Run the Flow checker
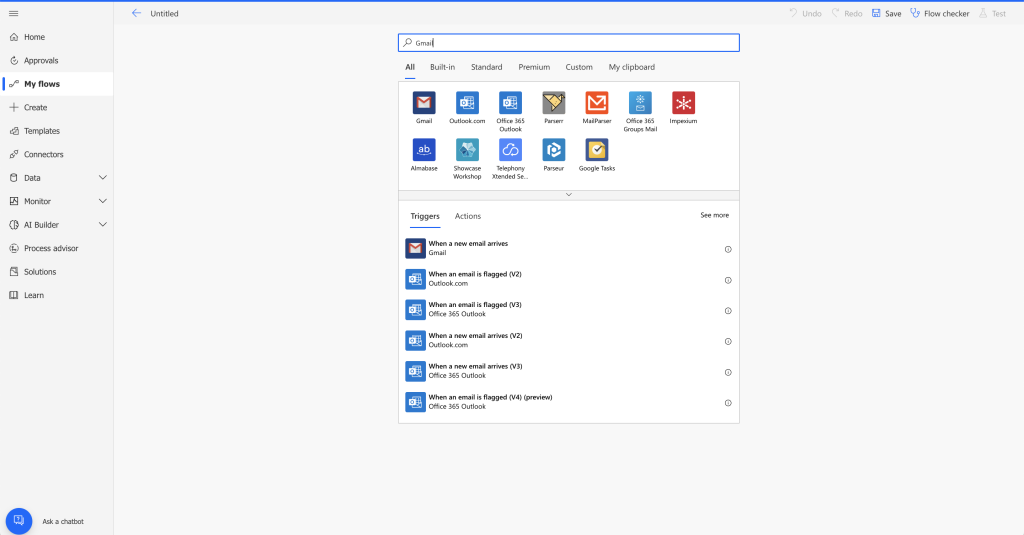This screenshot has width=1024, height=535. click(940, 13)
